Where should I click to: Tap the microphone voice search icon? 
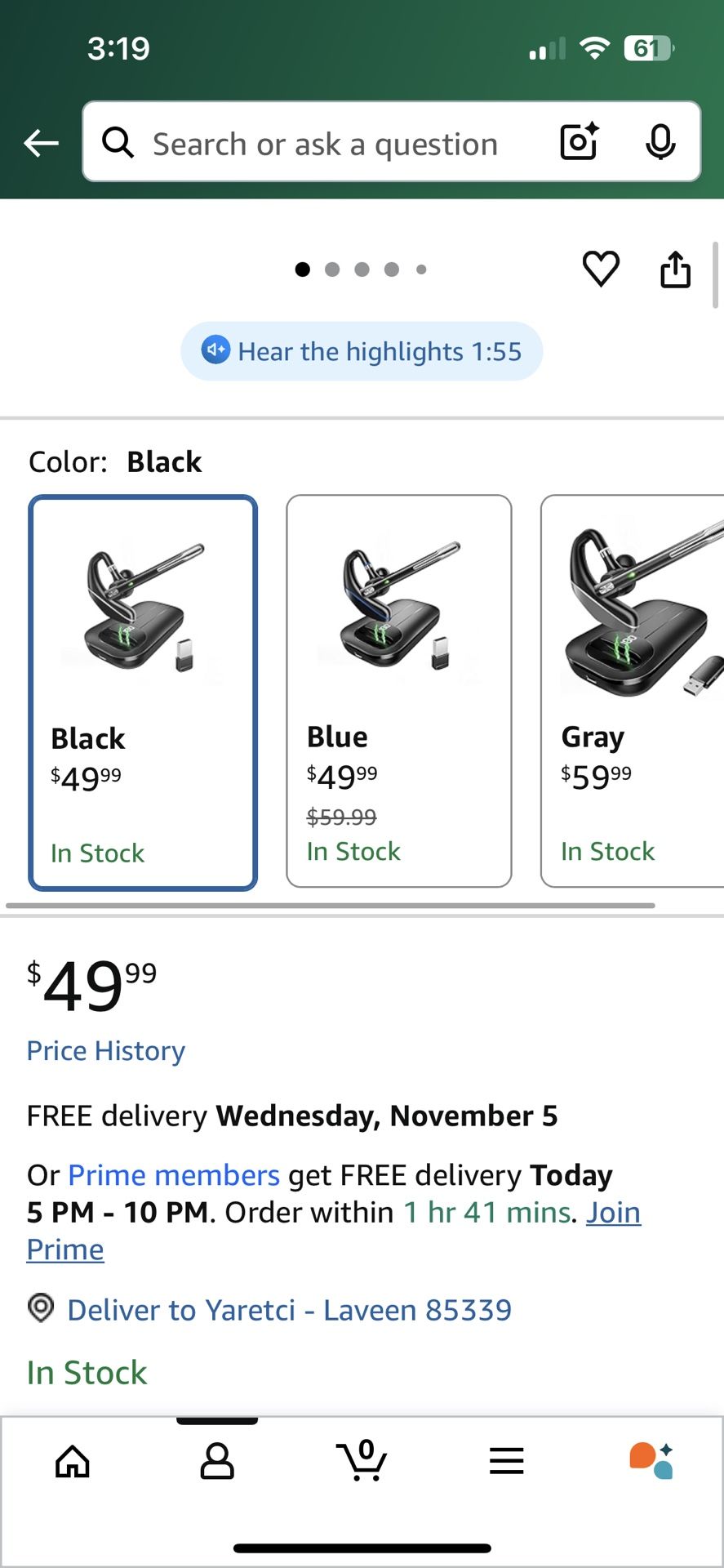(x=660, y=142)
